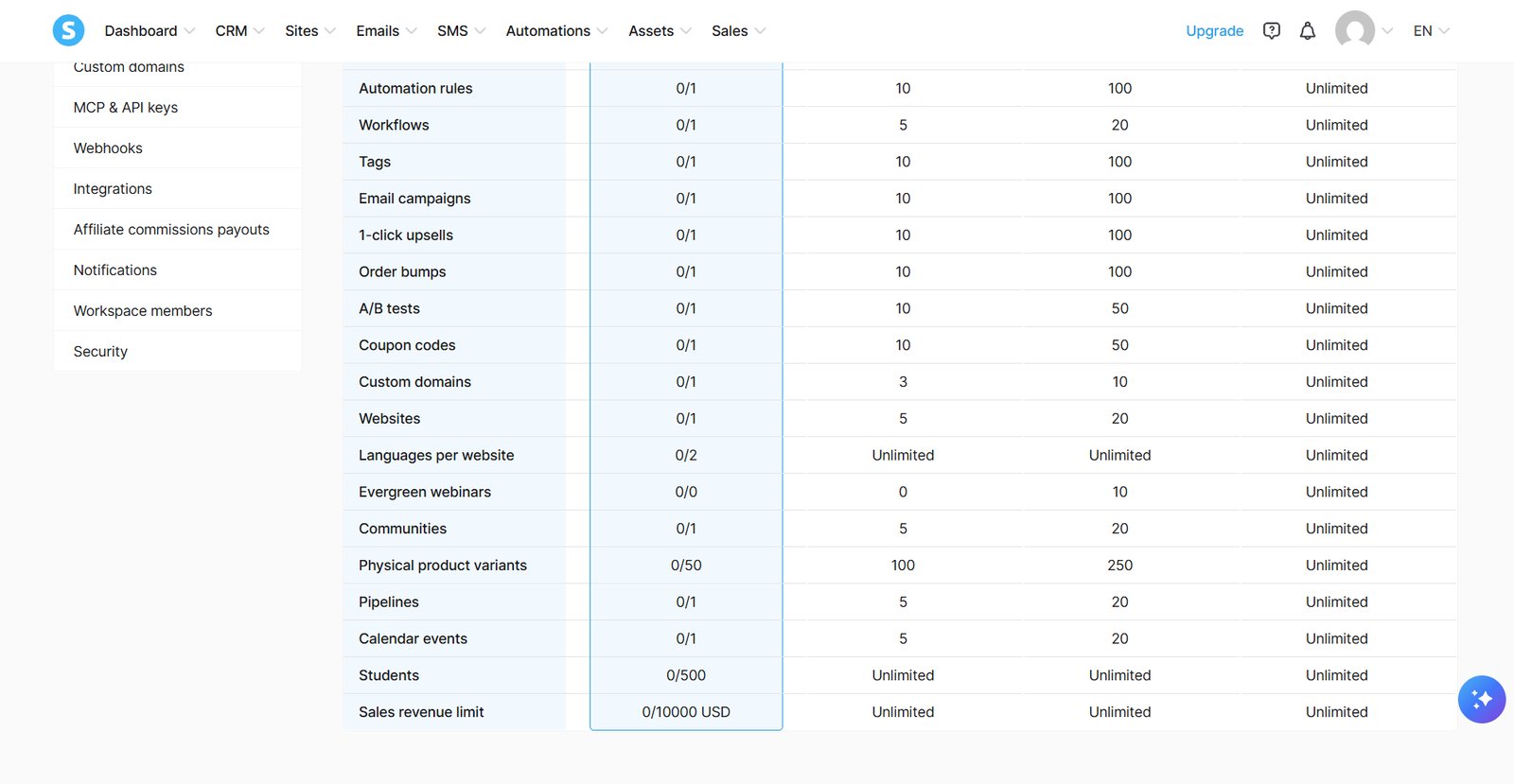
Task: Open the EN language selector
Action: pos(1431,31)
